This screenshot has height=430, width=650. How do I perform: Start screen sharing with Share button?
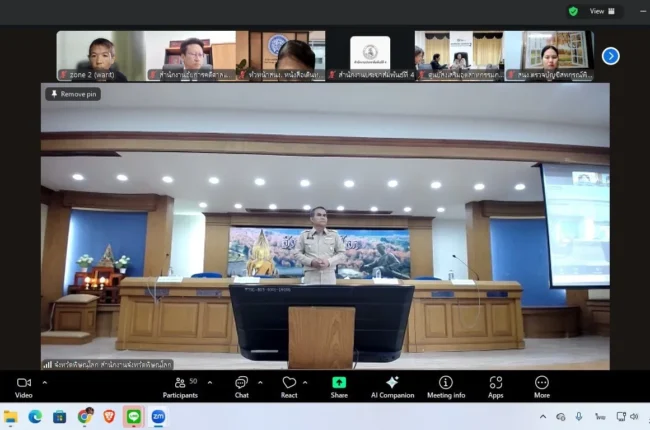pyautogui.click(x=339, y=386)
